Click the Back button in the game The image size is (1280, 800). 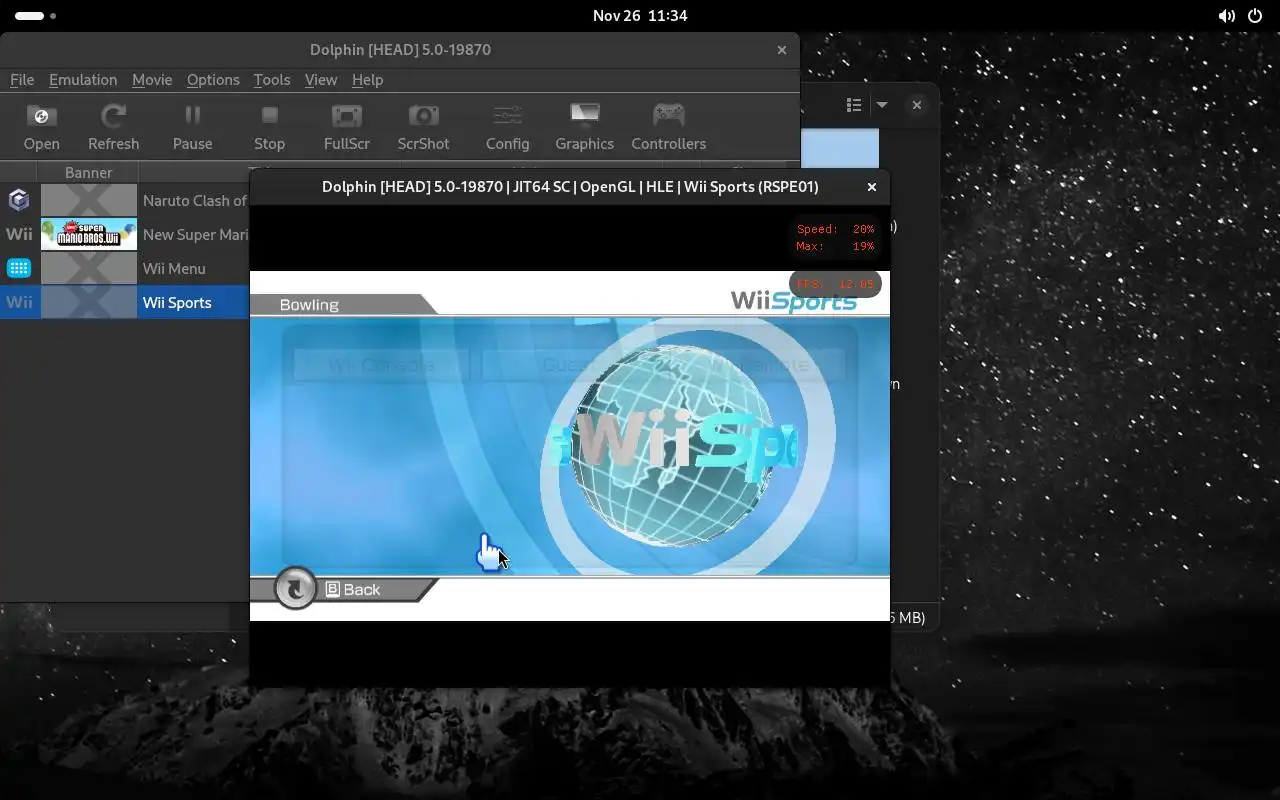(x=353, y=589)
